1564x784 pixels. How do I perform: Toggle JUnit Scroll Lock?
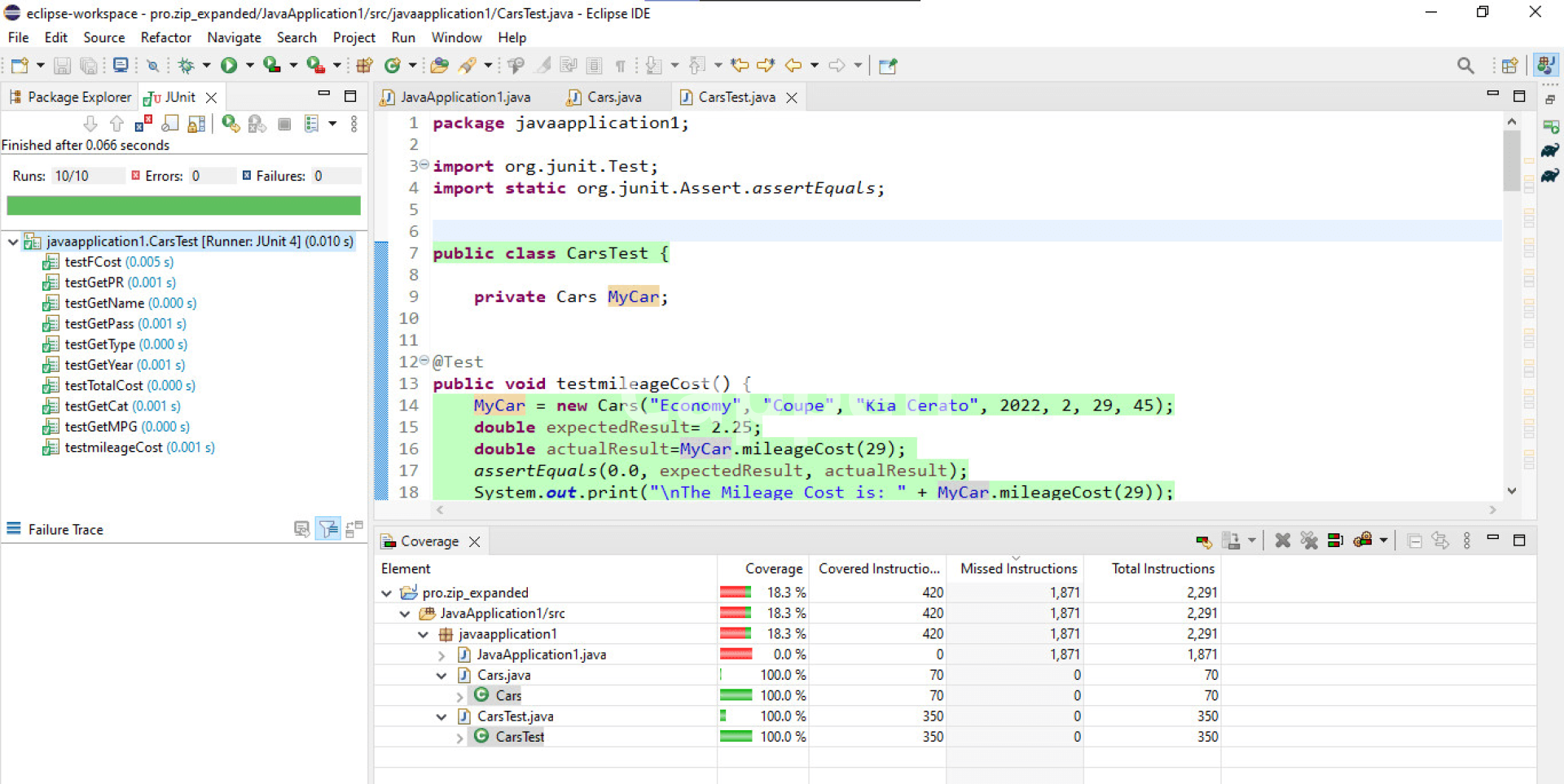196,124
